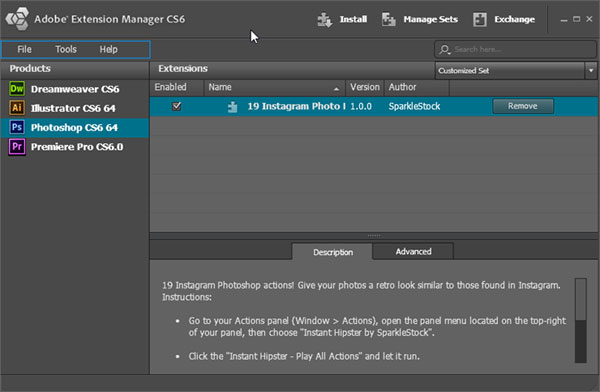Click the Install extension icon
The width and height of the screenshot is (600, 392).
[324, 20]
